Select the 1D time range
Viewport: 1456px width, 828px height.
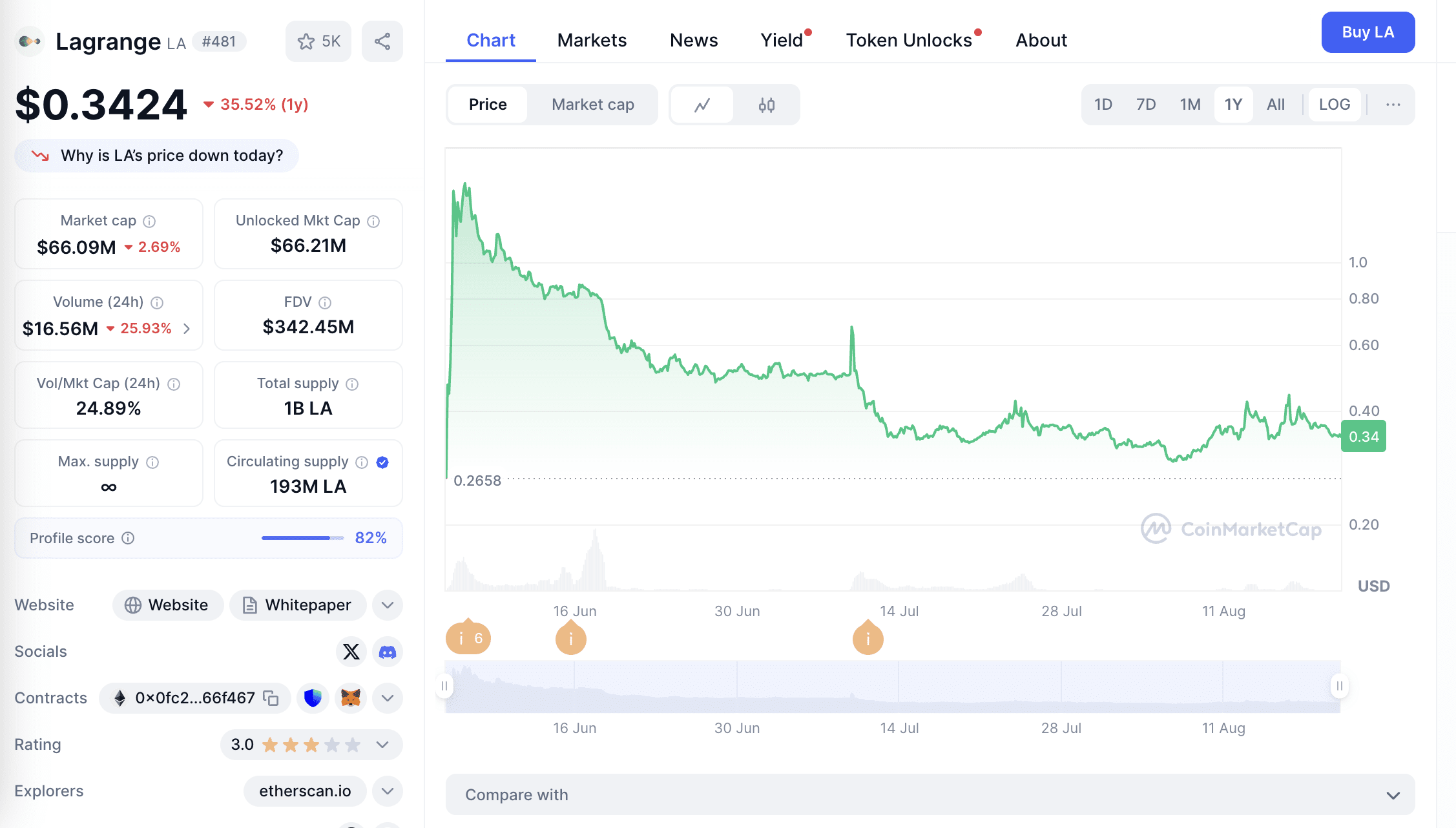pyautogui.click(x=1103, y=105)
